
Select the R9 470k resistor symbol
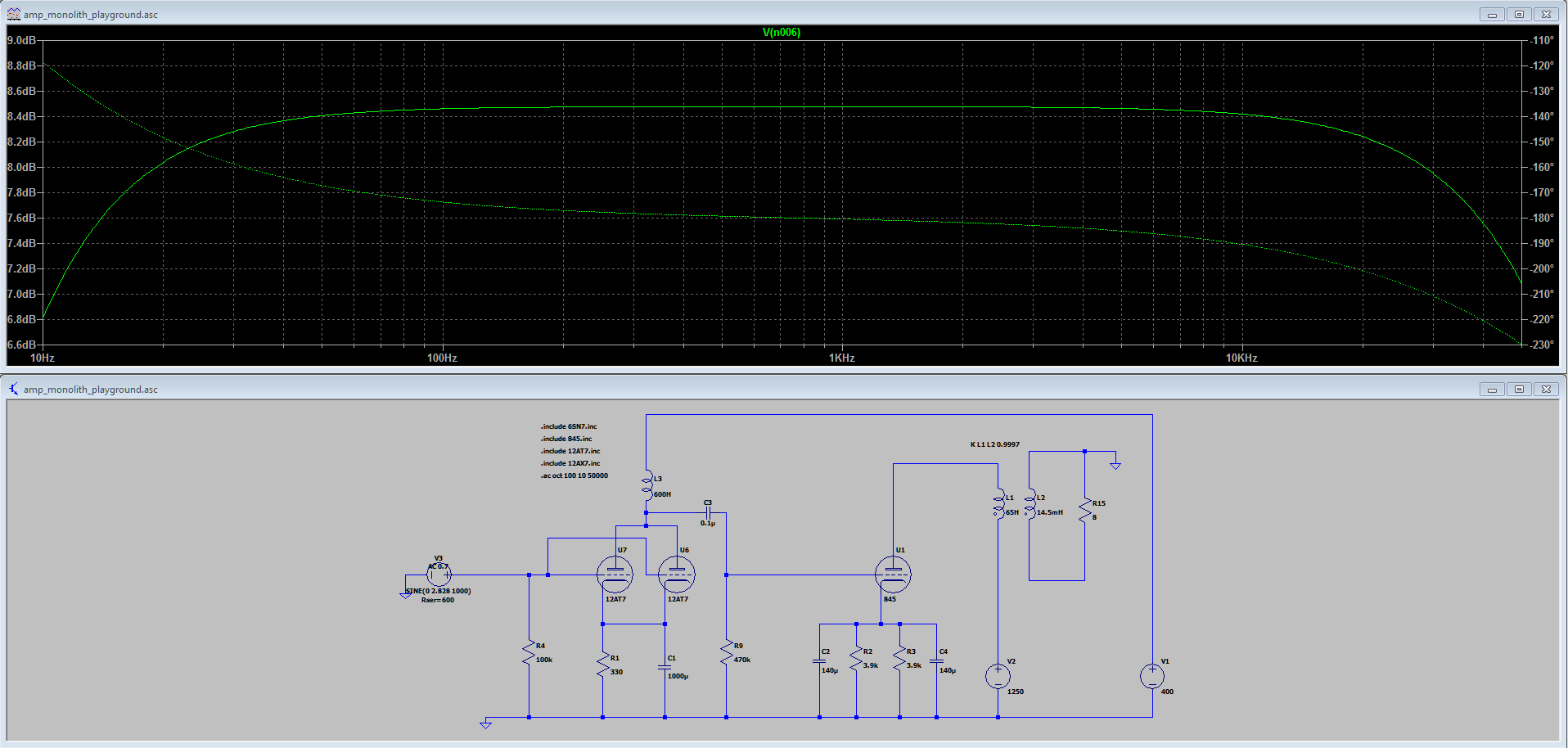coord(727,652)
